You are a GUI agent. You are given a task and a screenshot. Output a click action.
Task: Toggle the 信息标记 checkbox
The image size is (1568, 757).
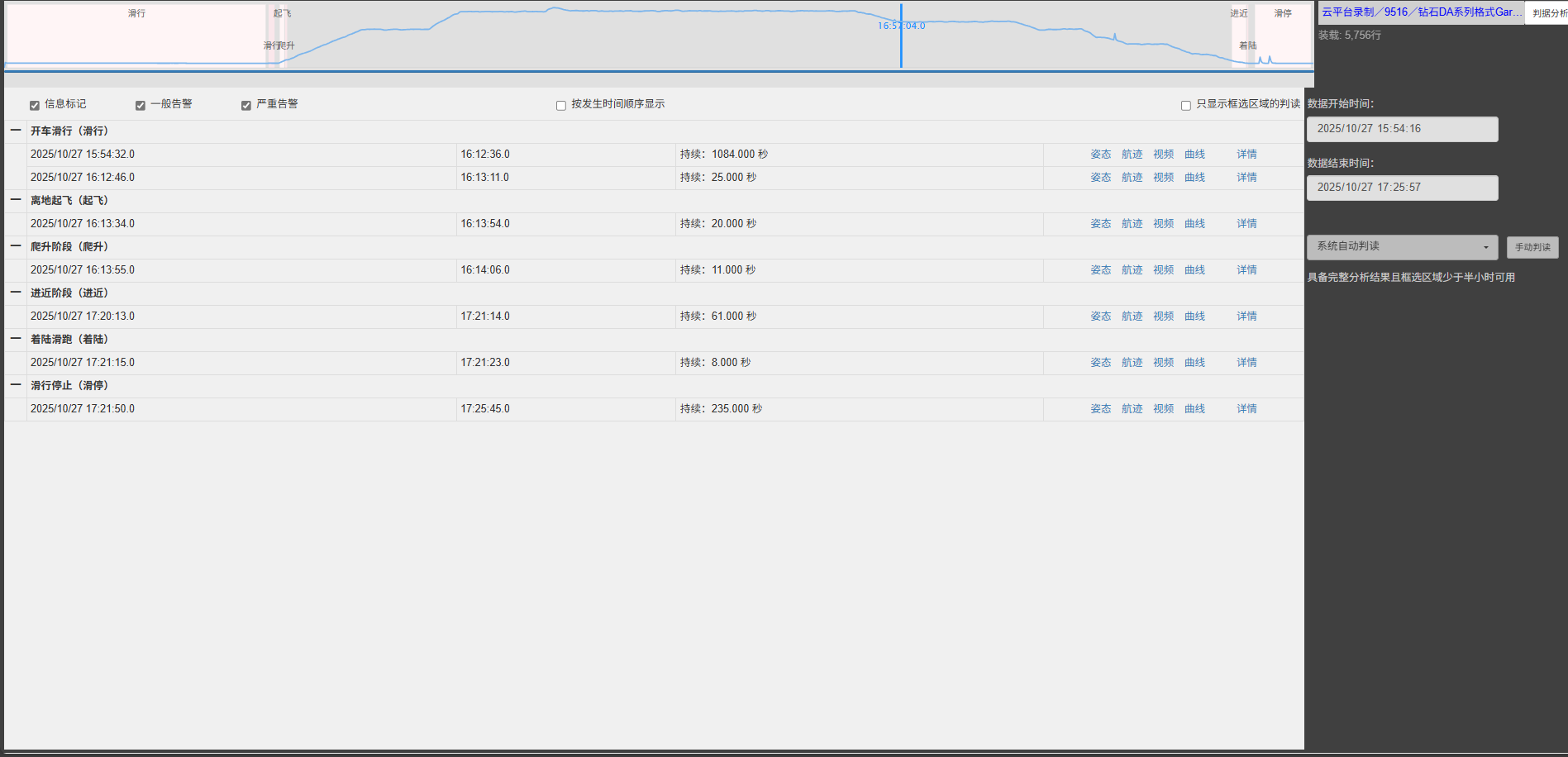pyautogui.click(x=35, y=105)
